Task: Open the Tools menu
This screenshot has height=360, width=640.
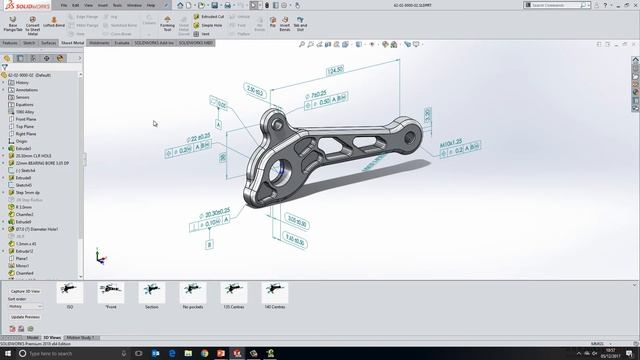Action: 117,5
